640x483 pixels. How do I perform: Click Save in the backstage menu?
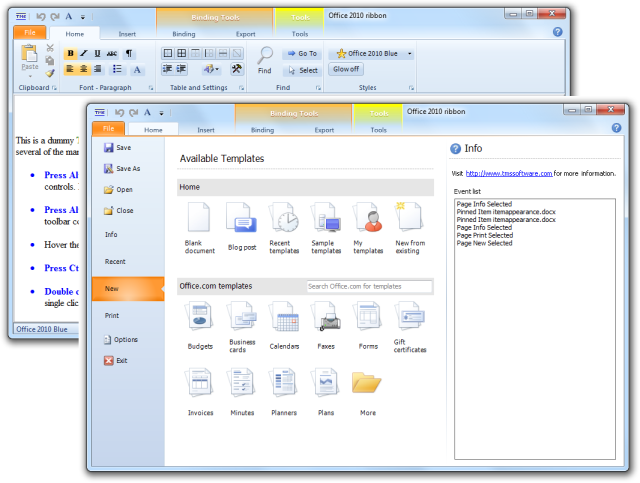(x=118, y=147)
